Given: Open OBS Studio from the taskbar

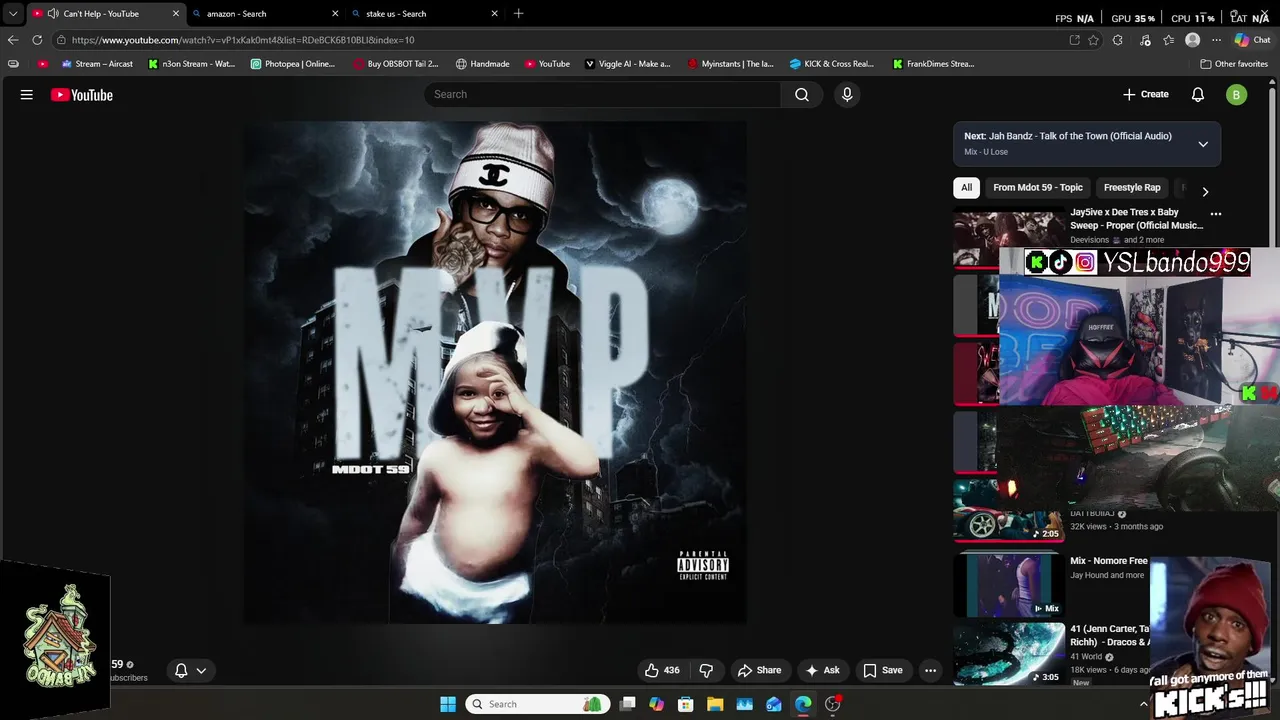Looking at the screenshot, I should click(x=832, y=704).
